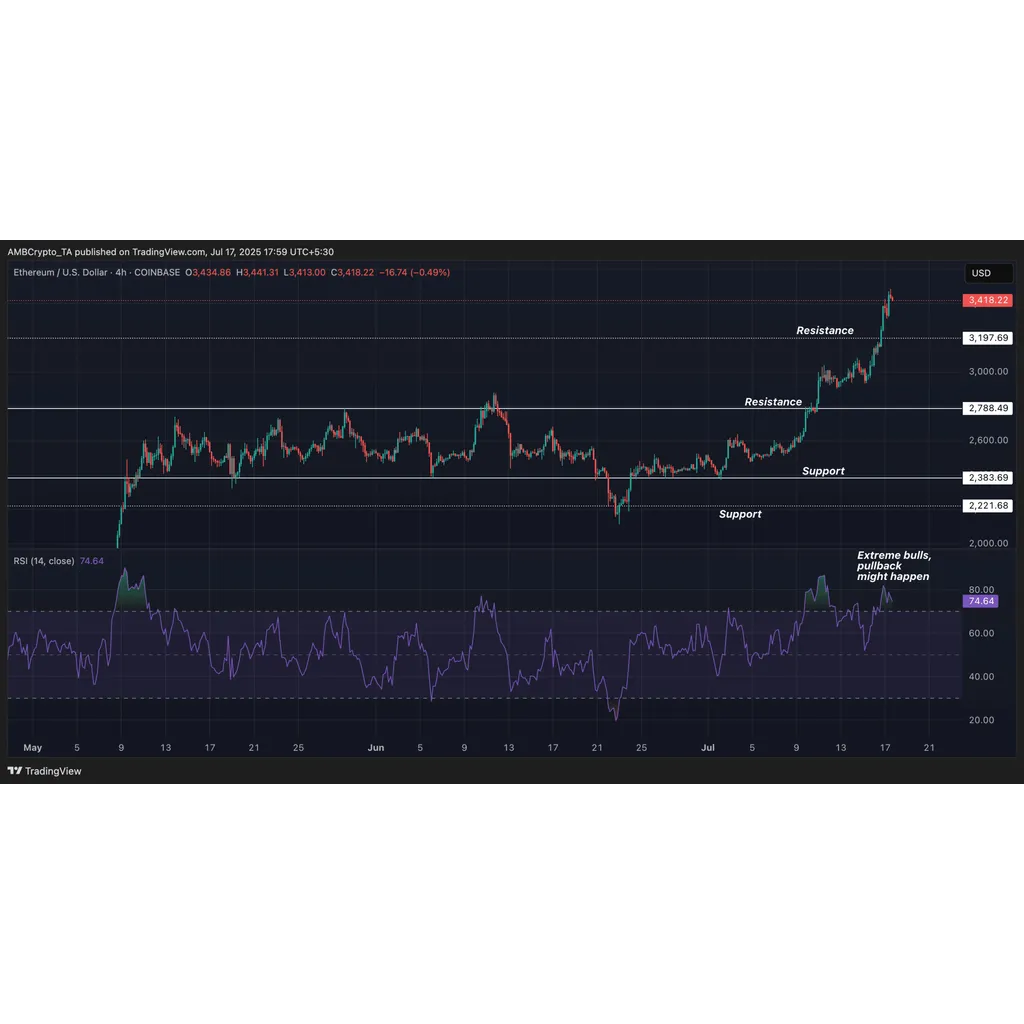Select the 2,788.49 resistance price label

(x=987, y=408)
